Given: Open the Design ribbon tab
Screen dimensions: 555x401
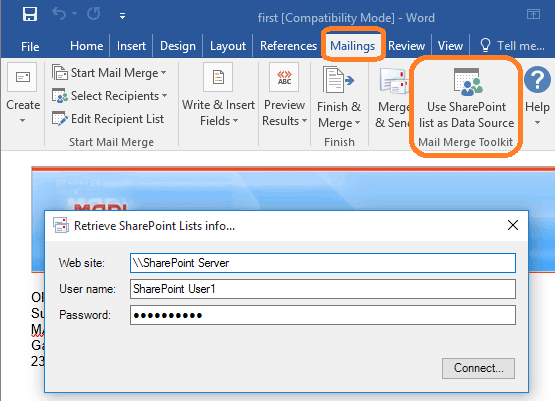Looking at the screenshot, I should (x=178, y=46).
